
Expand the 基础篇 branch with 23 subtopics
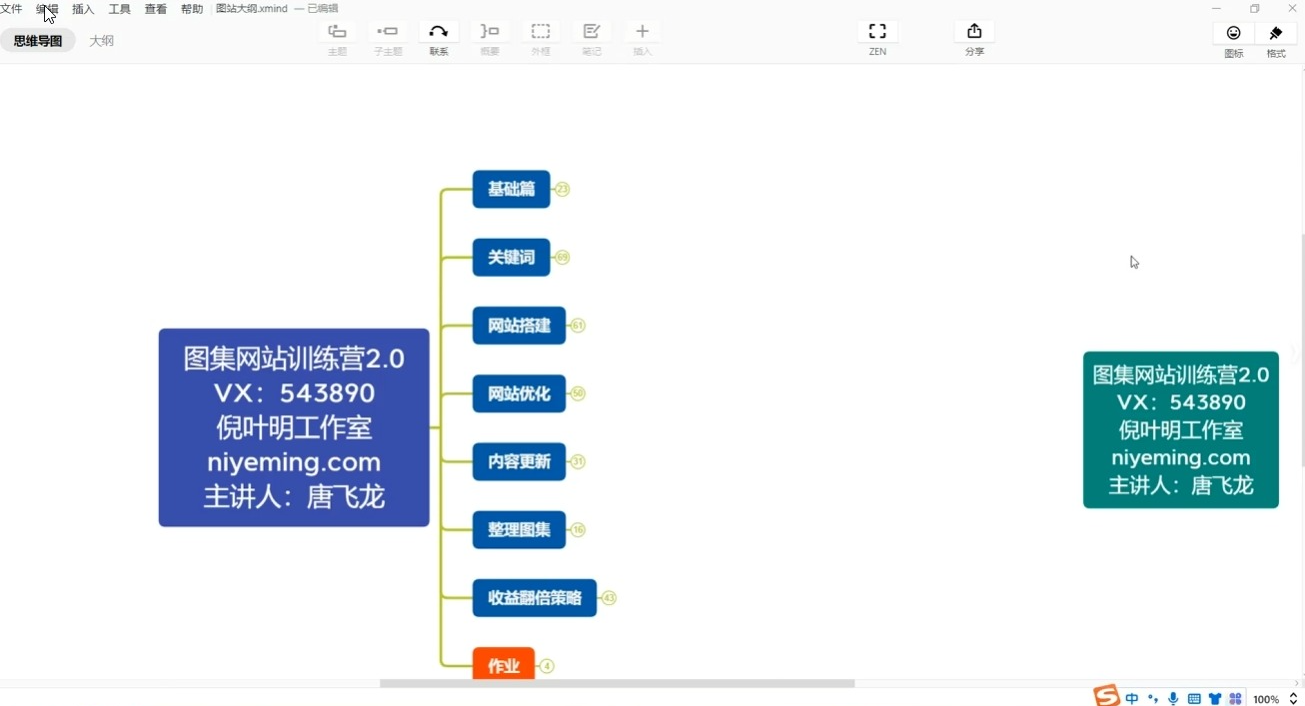(563, 189)
